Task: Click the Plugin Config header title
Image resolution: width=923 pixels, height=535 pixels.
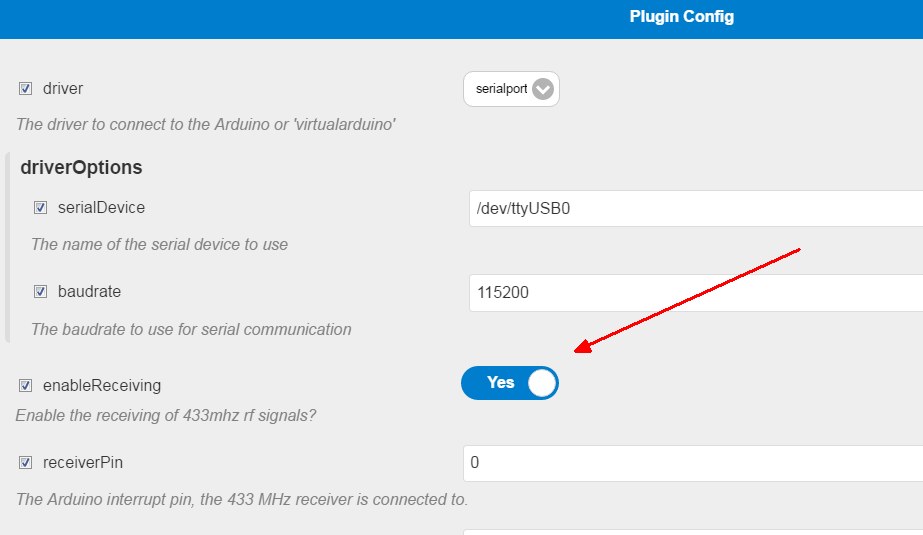Action: click(682, 16)
